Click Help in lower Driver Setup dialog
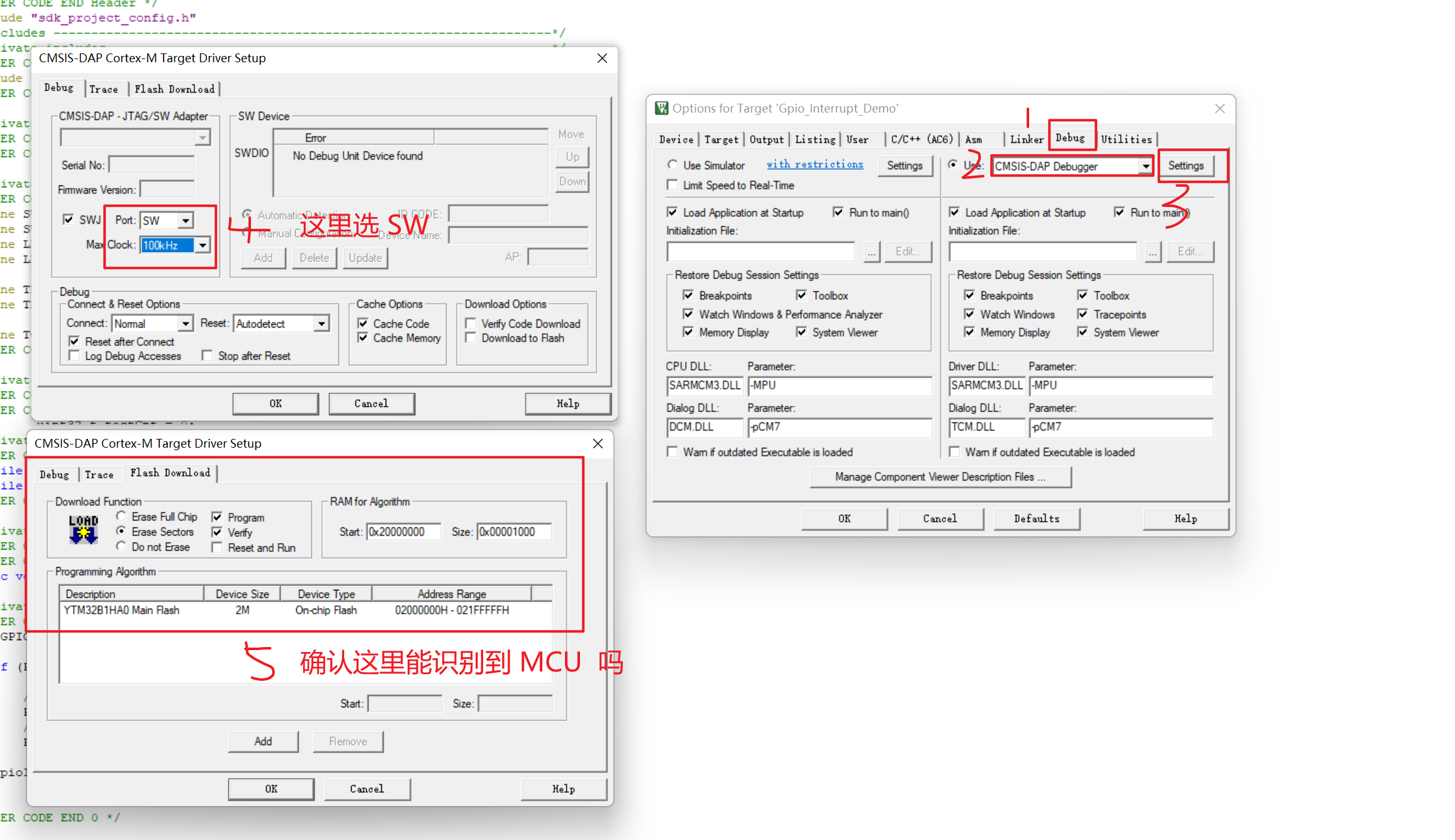 click(x=564, y=789)
